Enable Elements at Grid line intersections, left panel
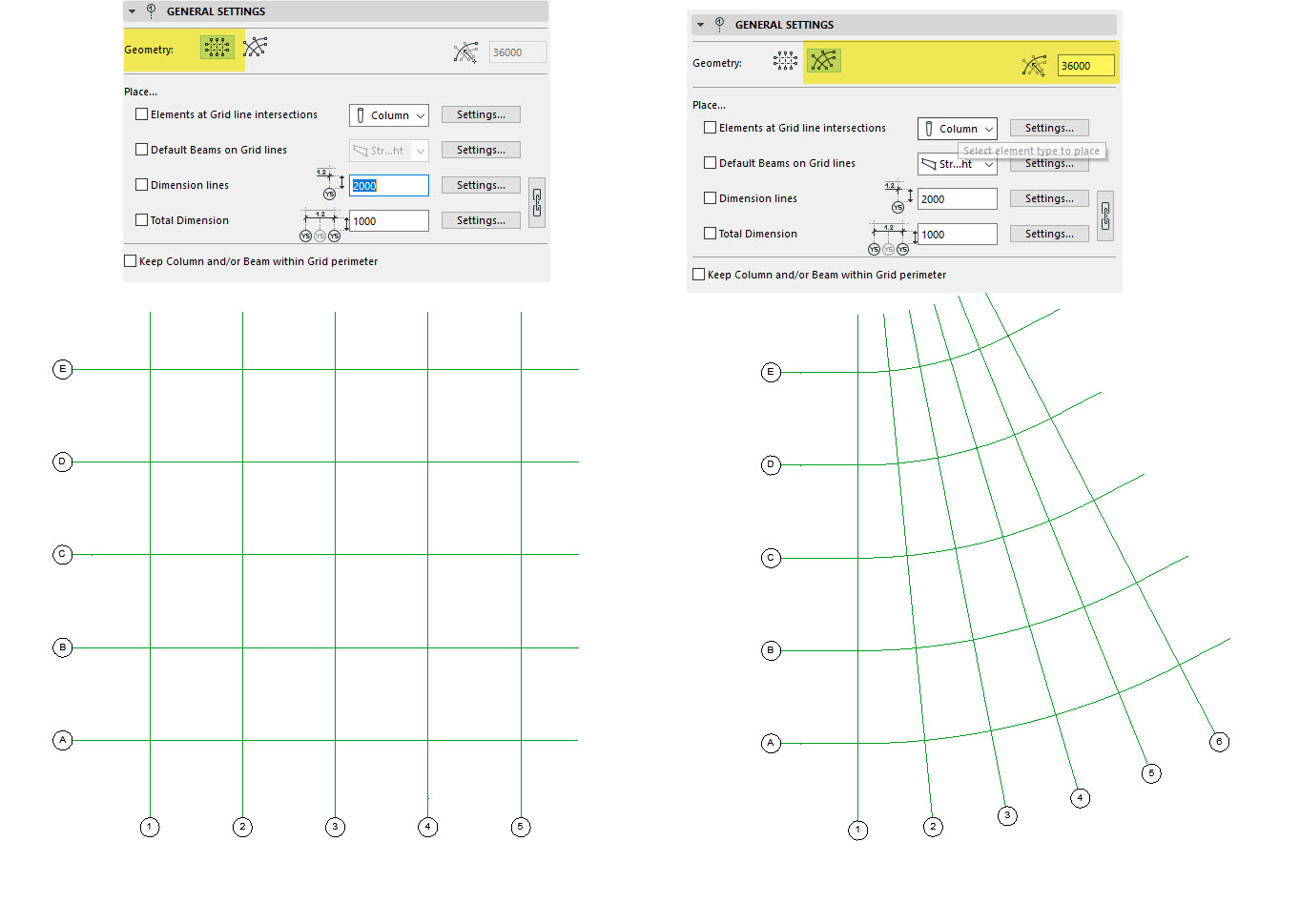Viewport: 1300px width, 924px height. (x=142, y=114)
